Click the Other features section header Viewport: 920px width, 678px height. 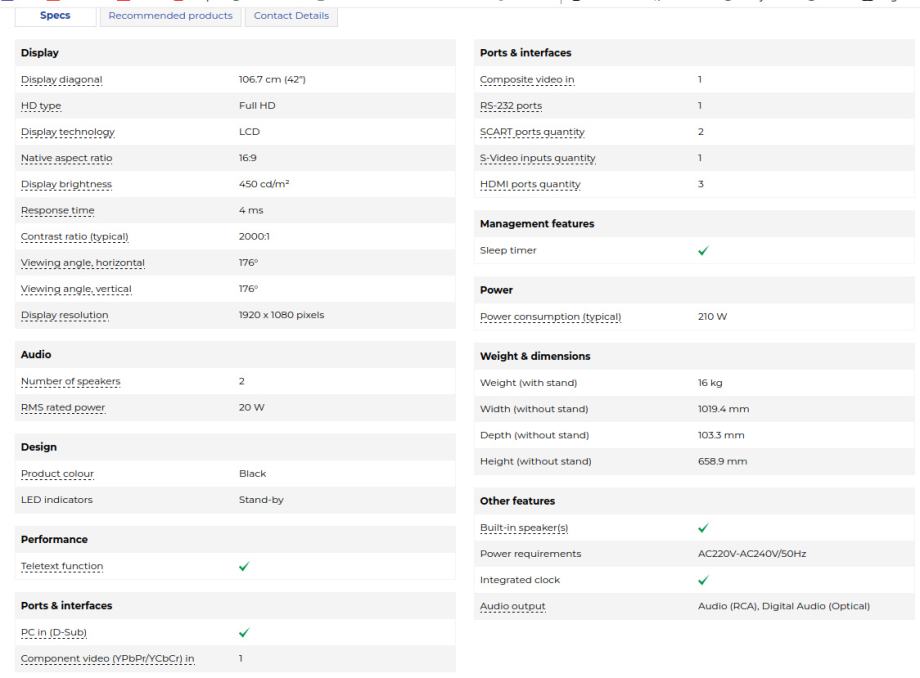point(518,501)
